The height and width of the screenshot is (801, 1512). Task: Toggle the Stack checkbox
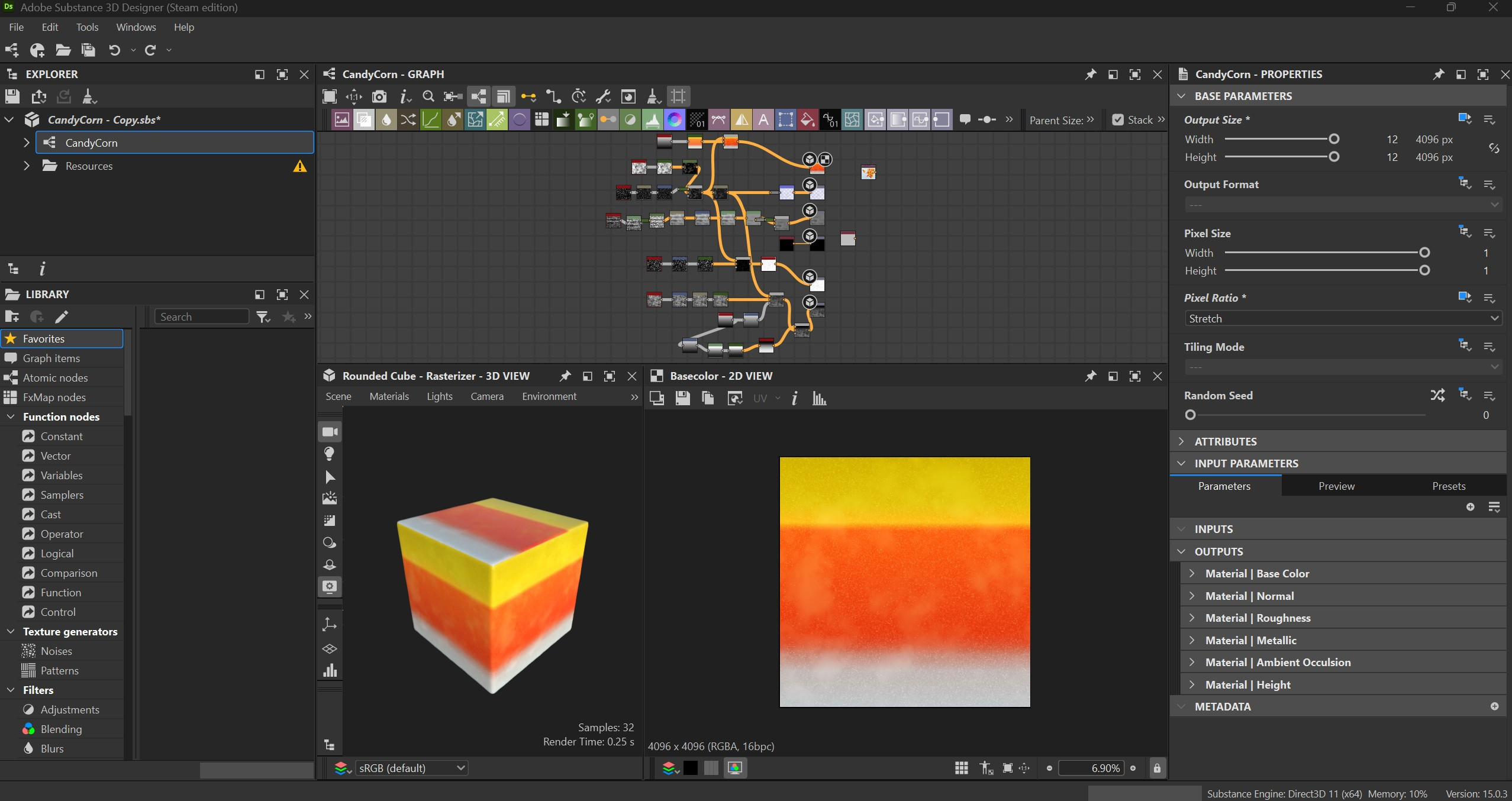(x=1117, y=119)
